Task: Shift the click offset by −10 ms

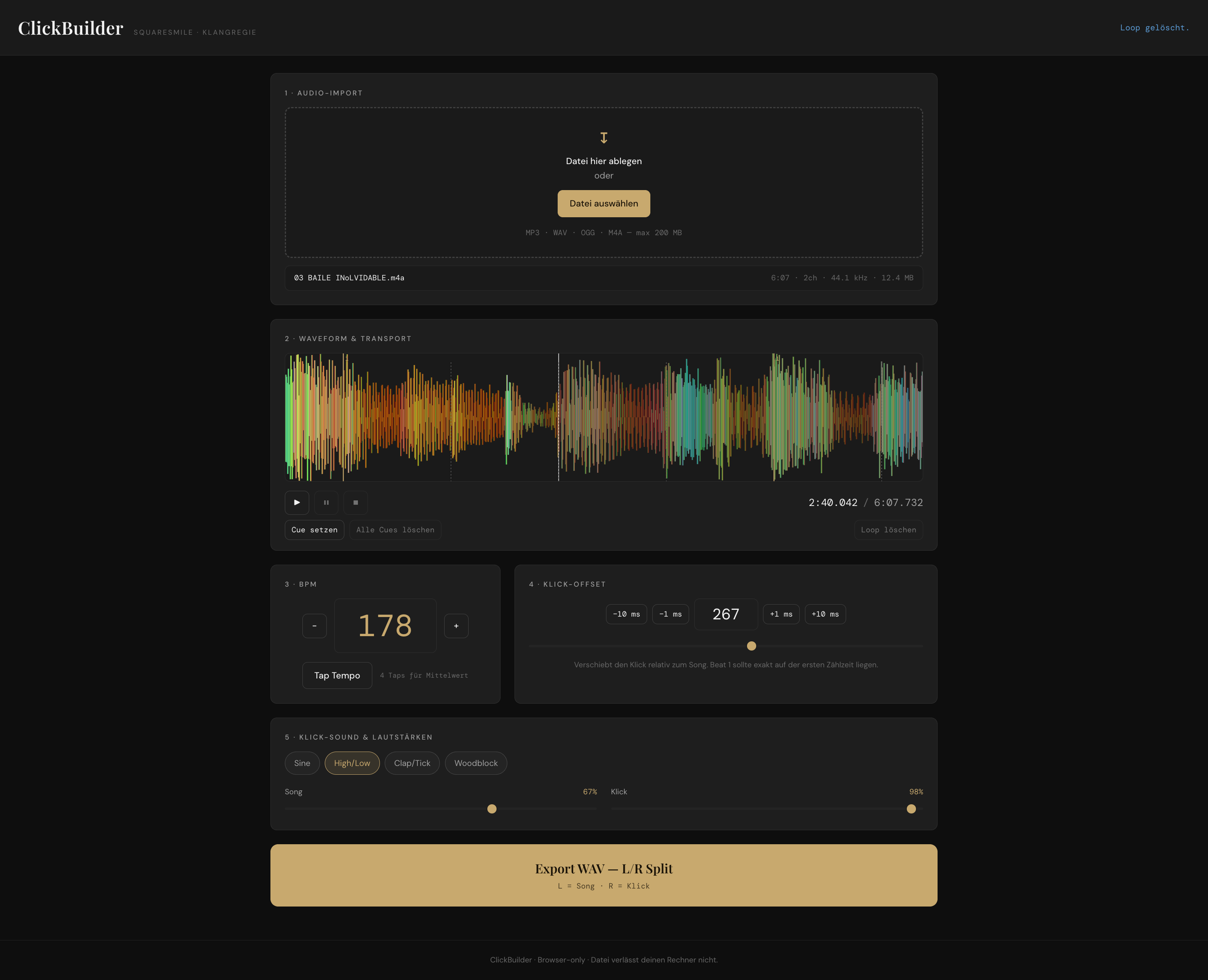Action: tap(626, 614)
